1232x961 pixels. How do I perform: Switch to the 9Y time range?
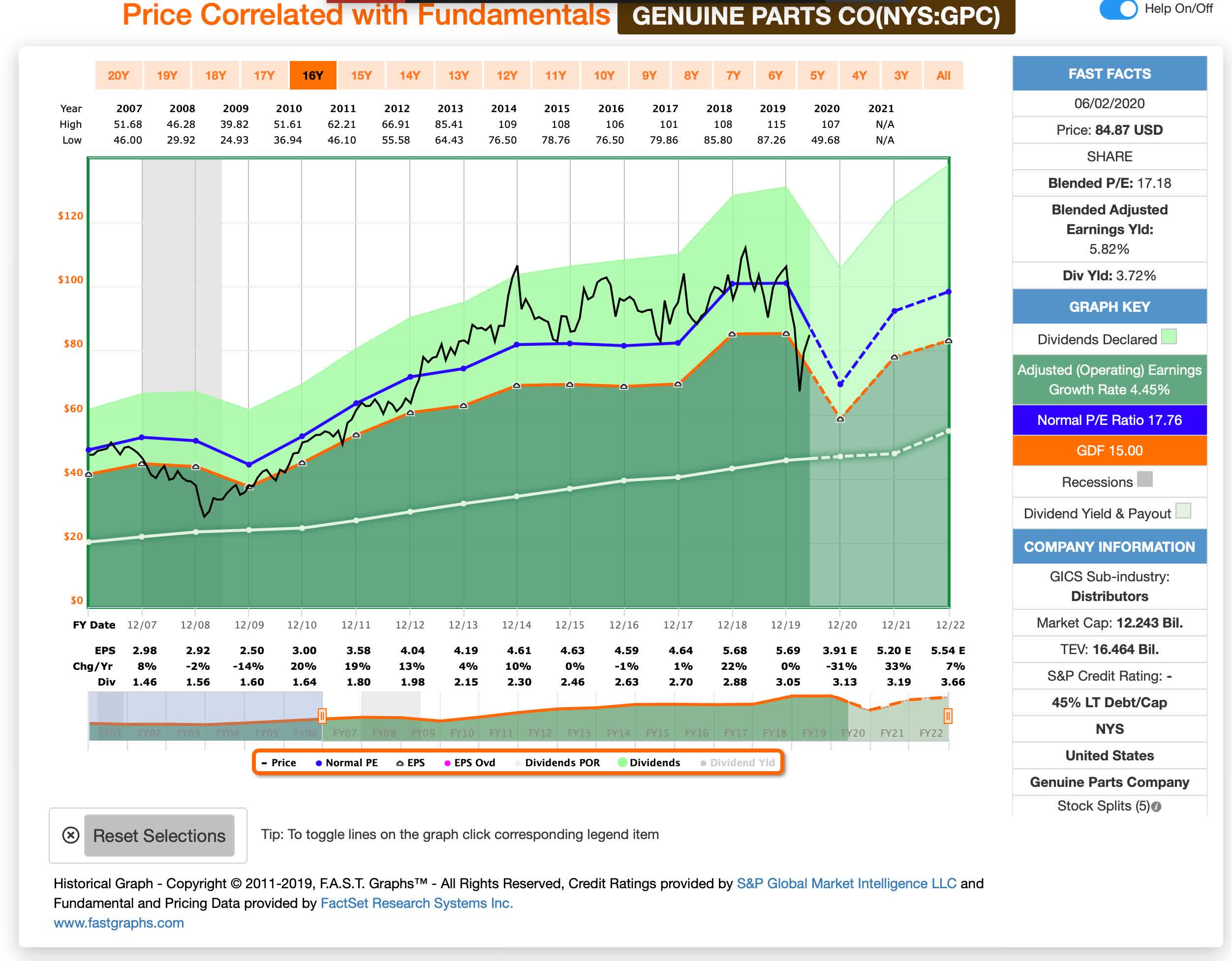[x=649, y=75]
